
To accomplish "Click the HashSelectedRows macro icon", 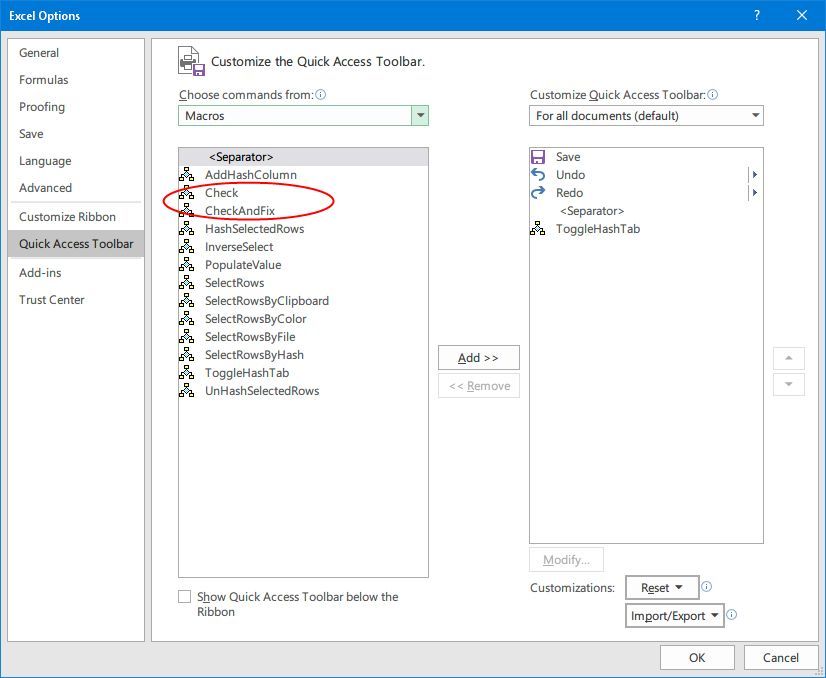I will (186, 229).
